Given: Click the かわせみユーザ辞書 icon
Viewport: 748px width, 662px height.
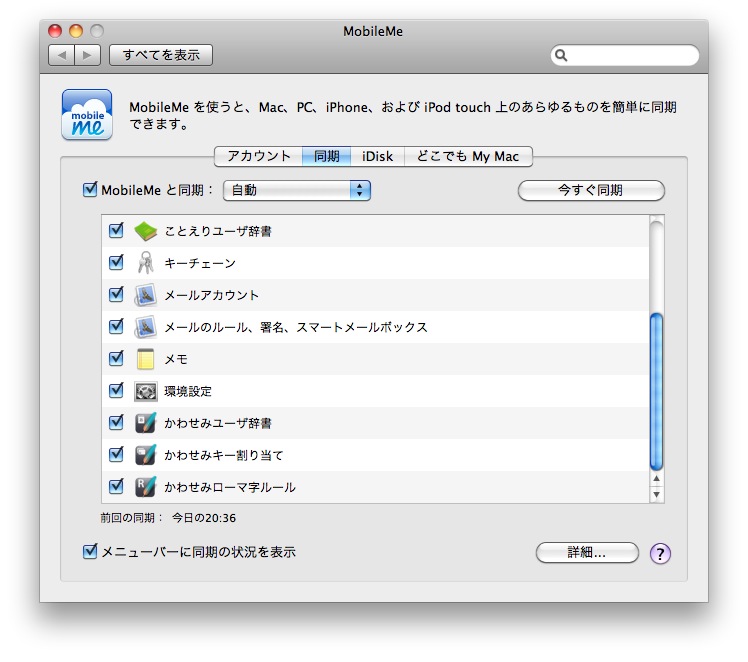Looking at the screenshot, I should tap(146, 423).
